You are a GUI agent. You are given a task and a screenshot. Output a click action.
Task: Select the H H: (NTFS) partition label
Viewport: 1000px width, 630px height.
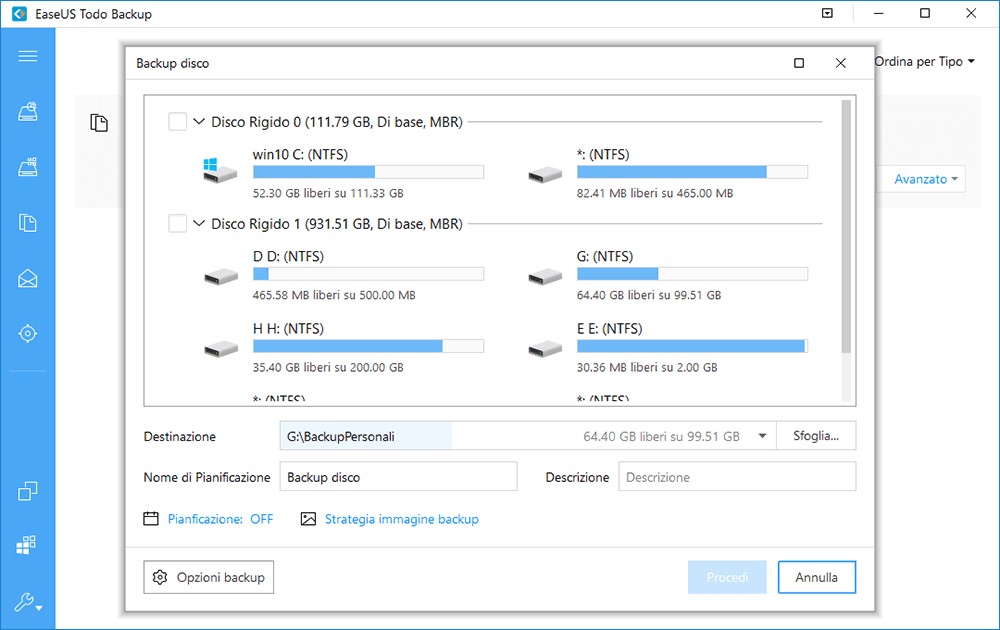coord(288,328)
